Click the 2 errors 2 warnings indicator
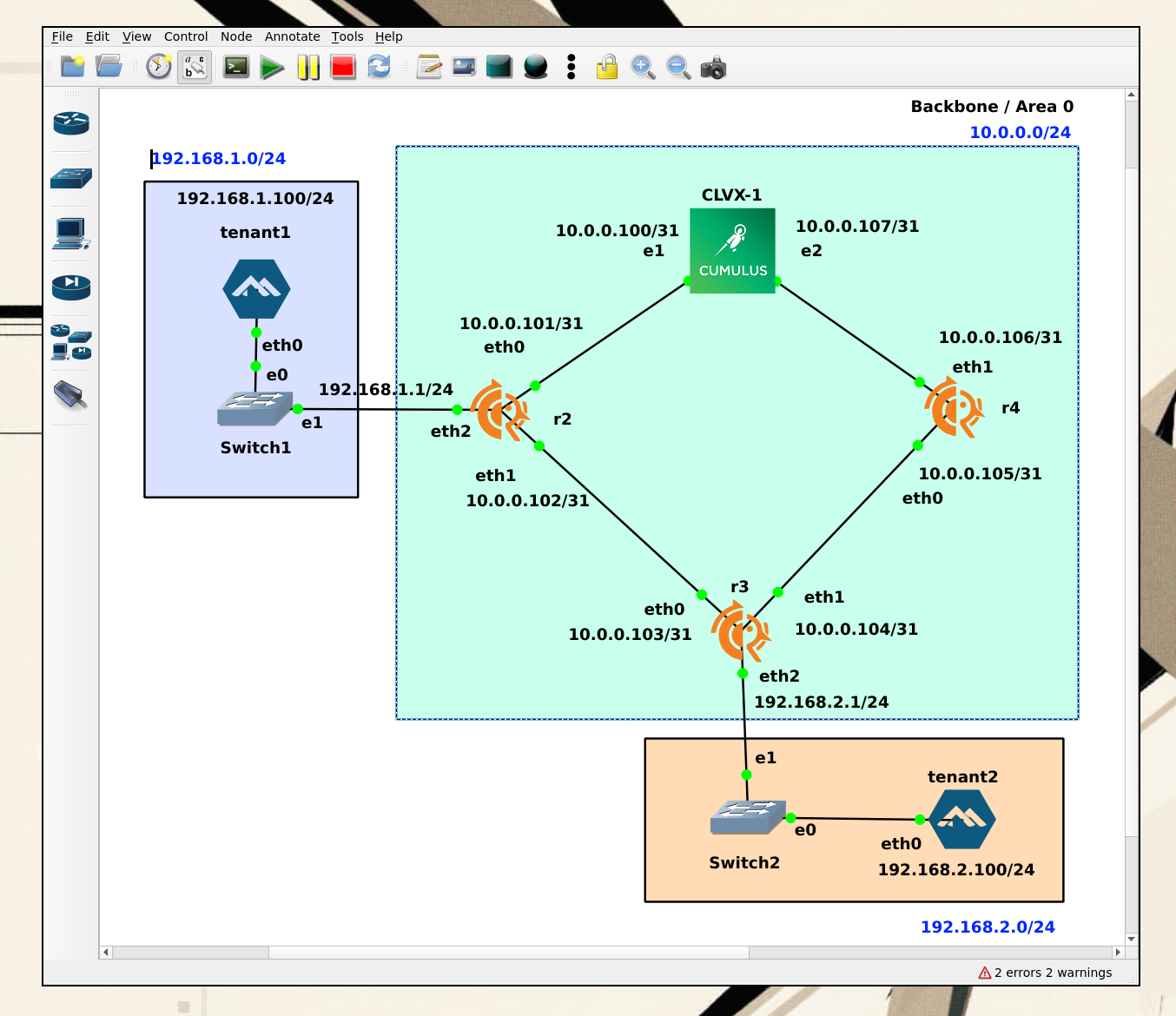Screen dimensions: 1176x1016 1045,973
